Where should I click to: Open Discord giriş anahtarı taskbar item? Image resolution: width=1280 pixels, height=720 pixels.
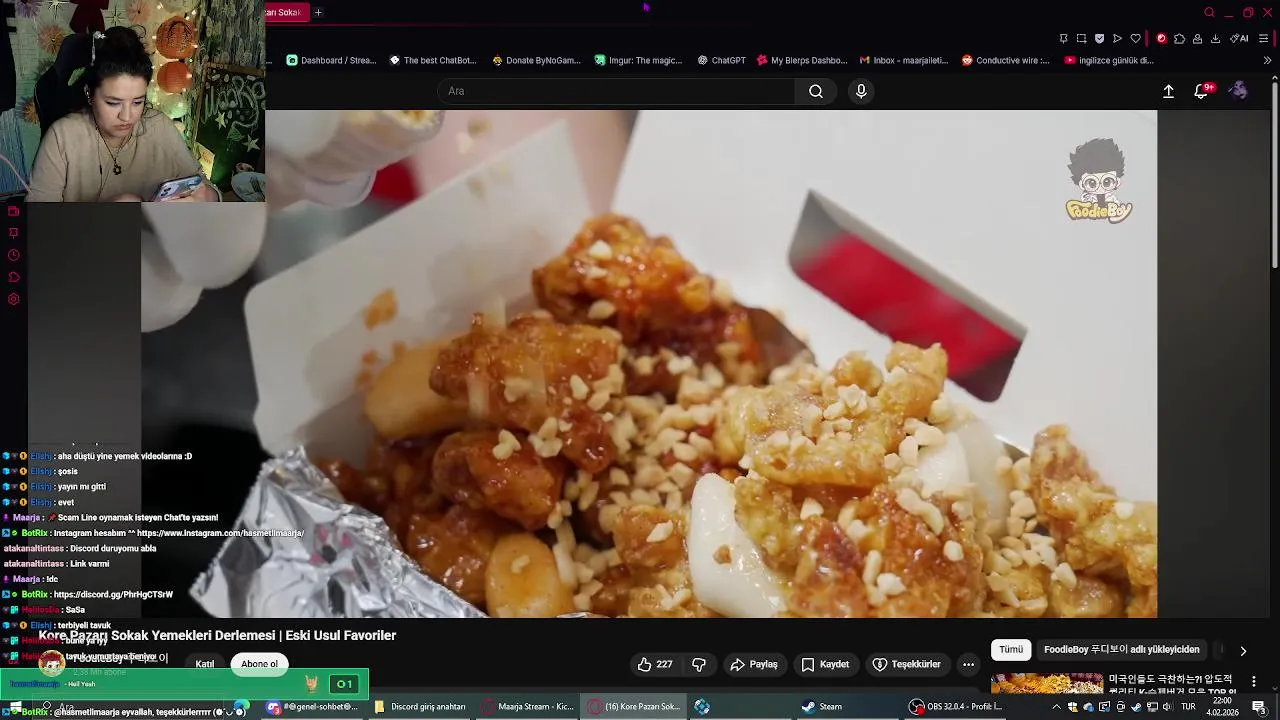coord(418,706)
